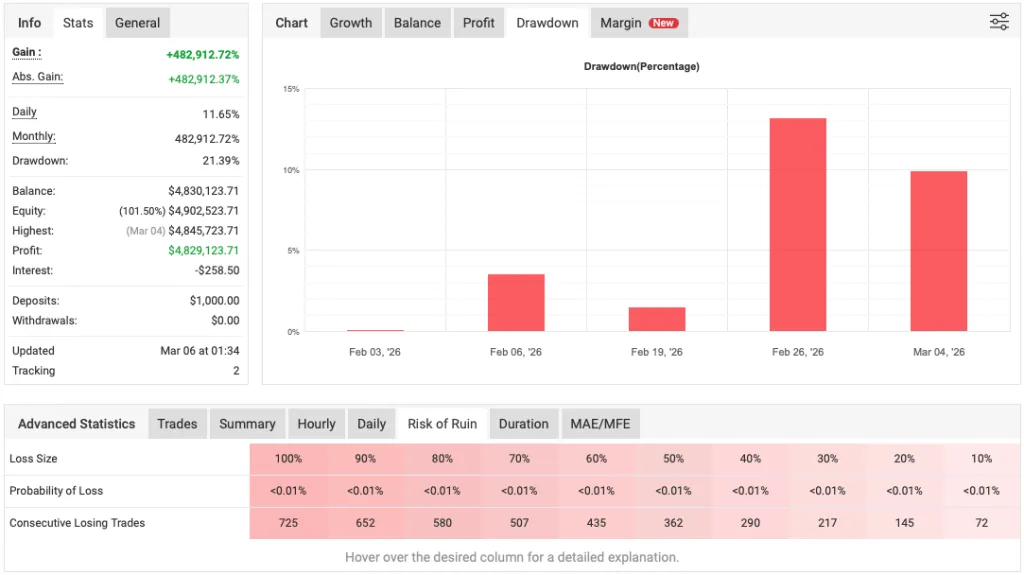View the Hourly statistics tab
This screenshot has height=575, width=1024.
[x=316, y=424]
